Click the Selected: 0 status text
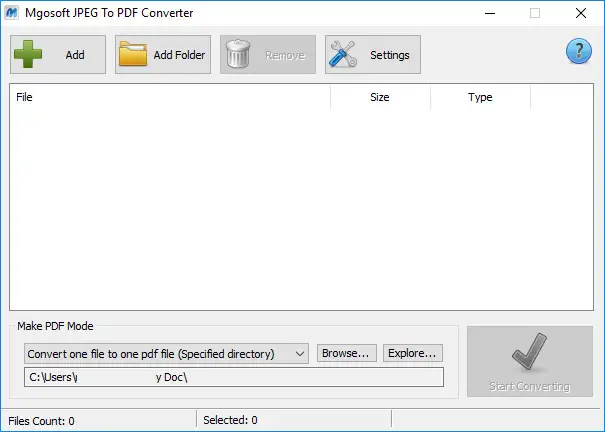605x432 pixels. [x=230, y=420]
